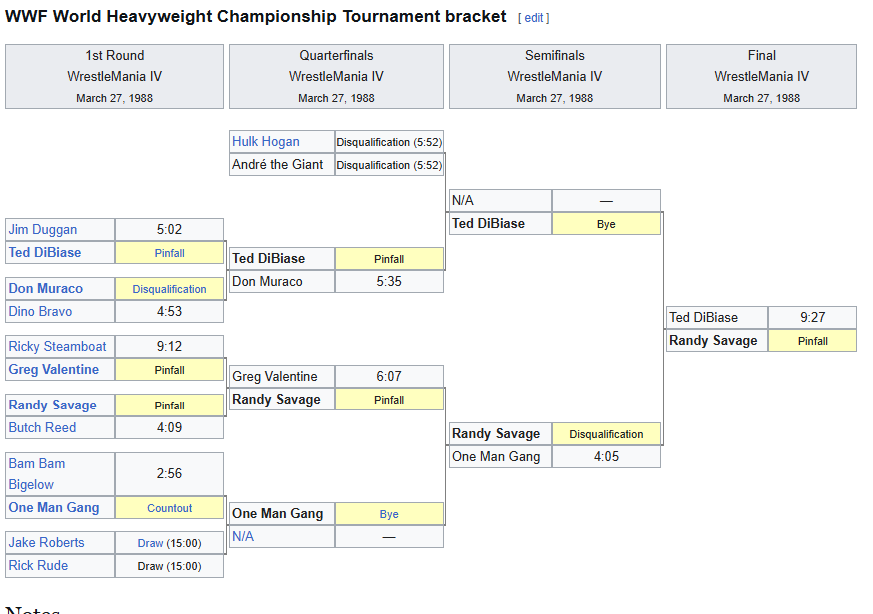Open the Jake Roberts link

click(x=47, y=542)
